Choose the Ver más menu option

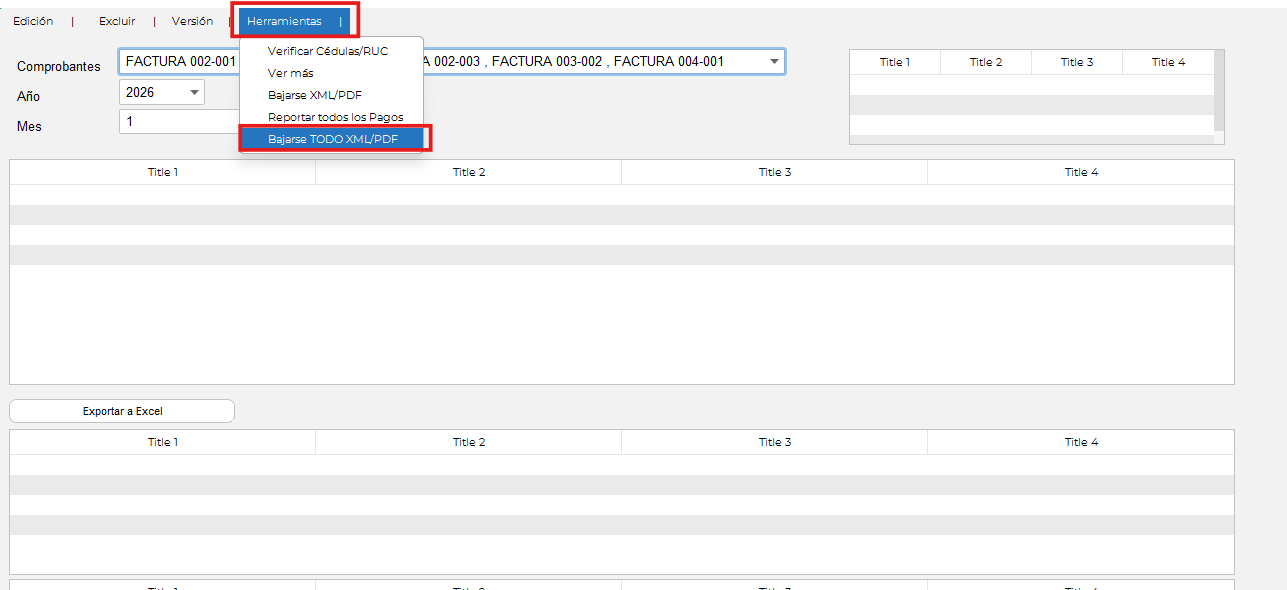(x=290, y=73)
